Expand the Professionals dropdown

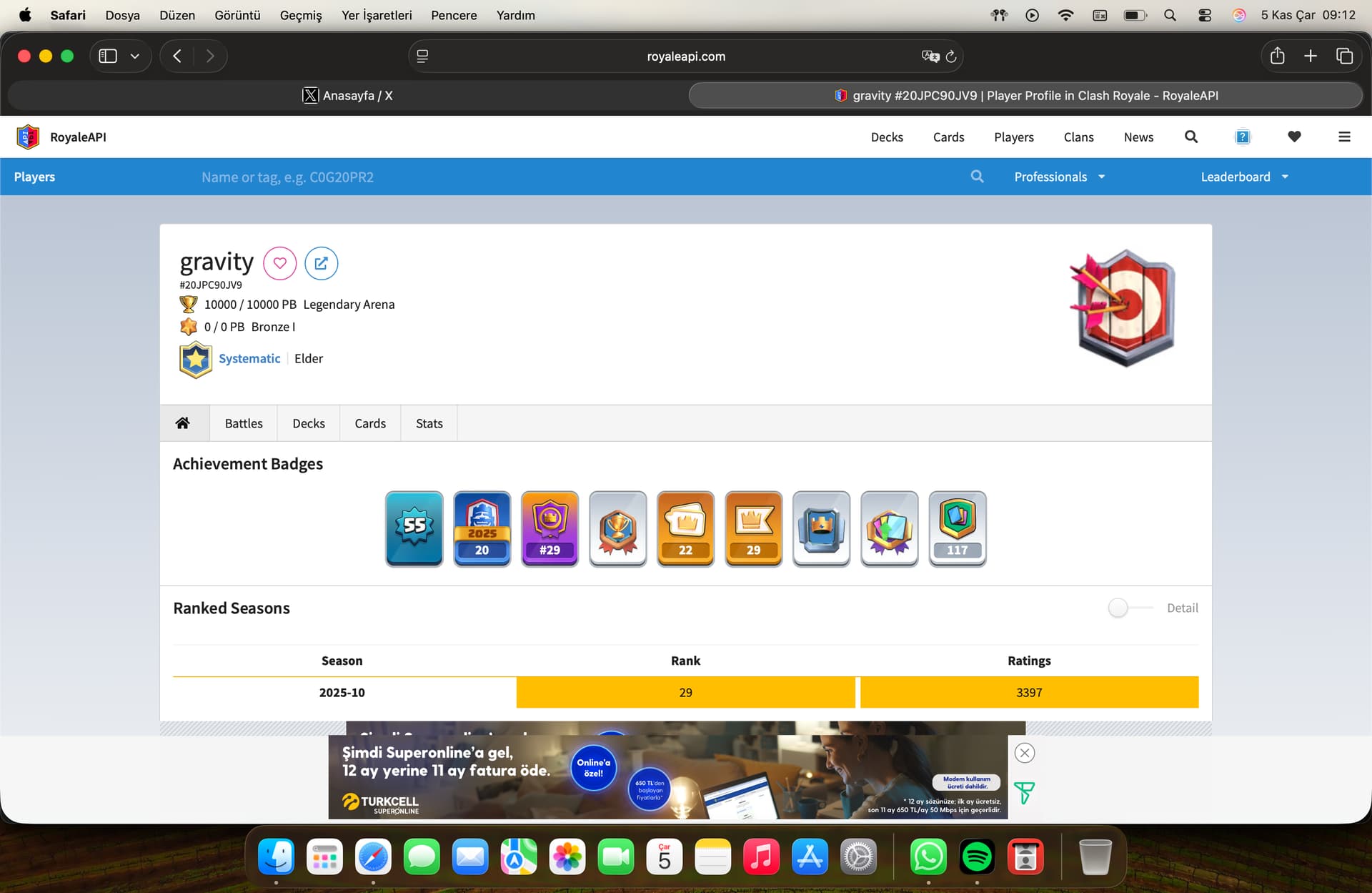(1060, 177)
